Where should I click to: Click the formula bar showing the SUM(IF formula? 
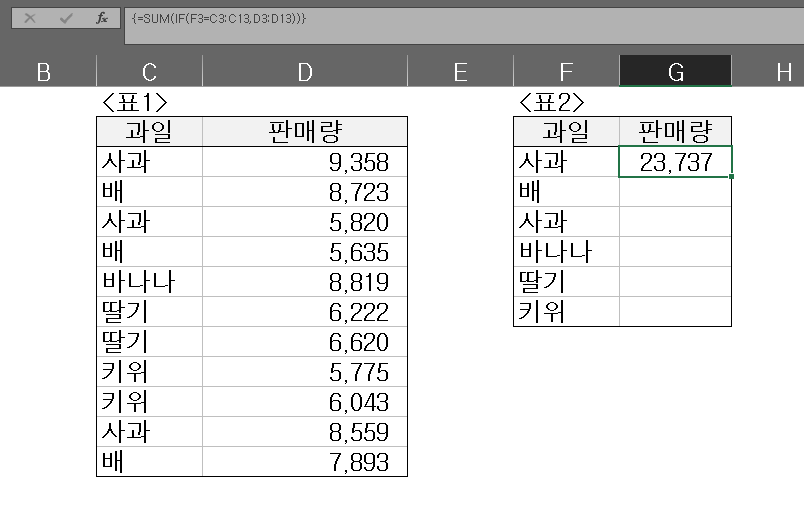click(464, 26)
